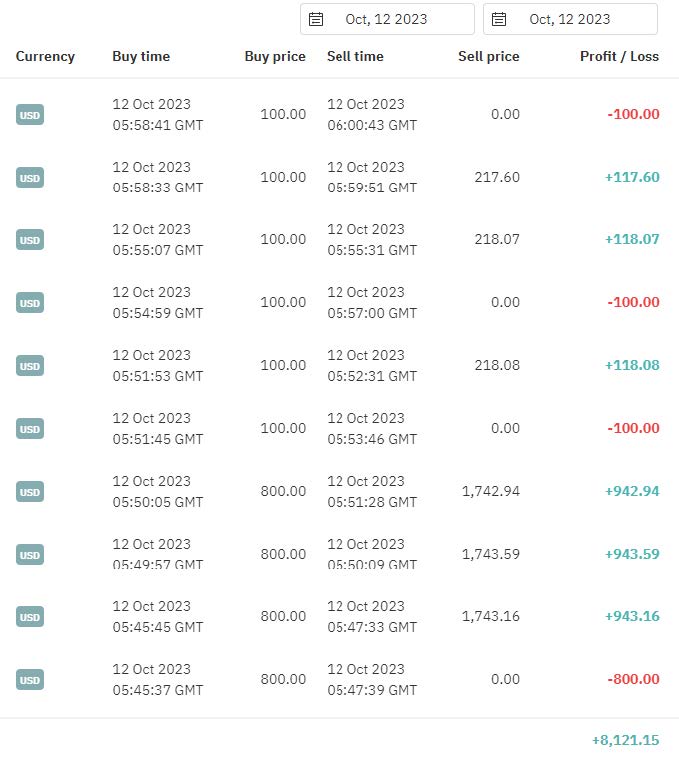Click the start date calendar icon
679x759 pixels.
pyautogui.click(x=316, y=19)
